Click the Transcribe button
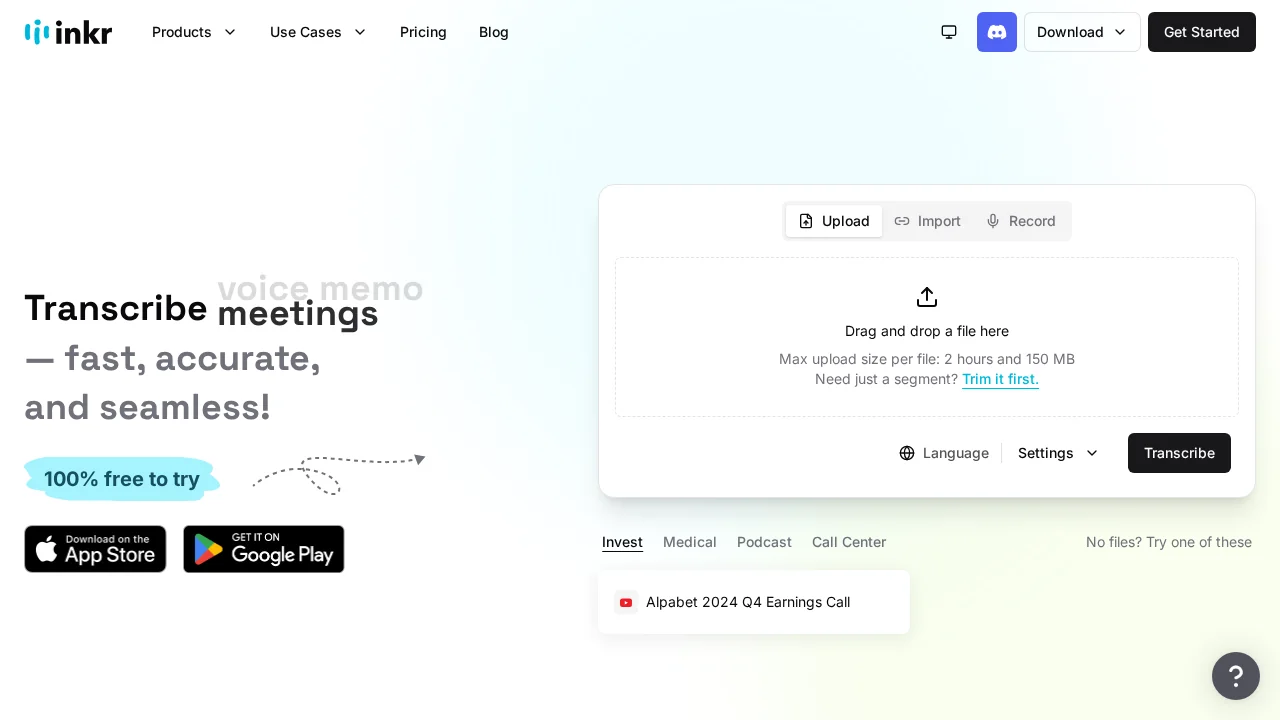1280x720 pixels. [1179, 453]
